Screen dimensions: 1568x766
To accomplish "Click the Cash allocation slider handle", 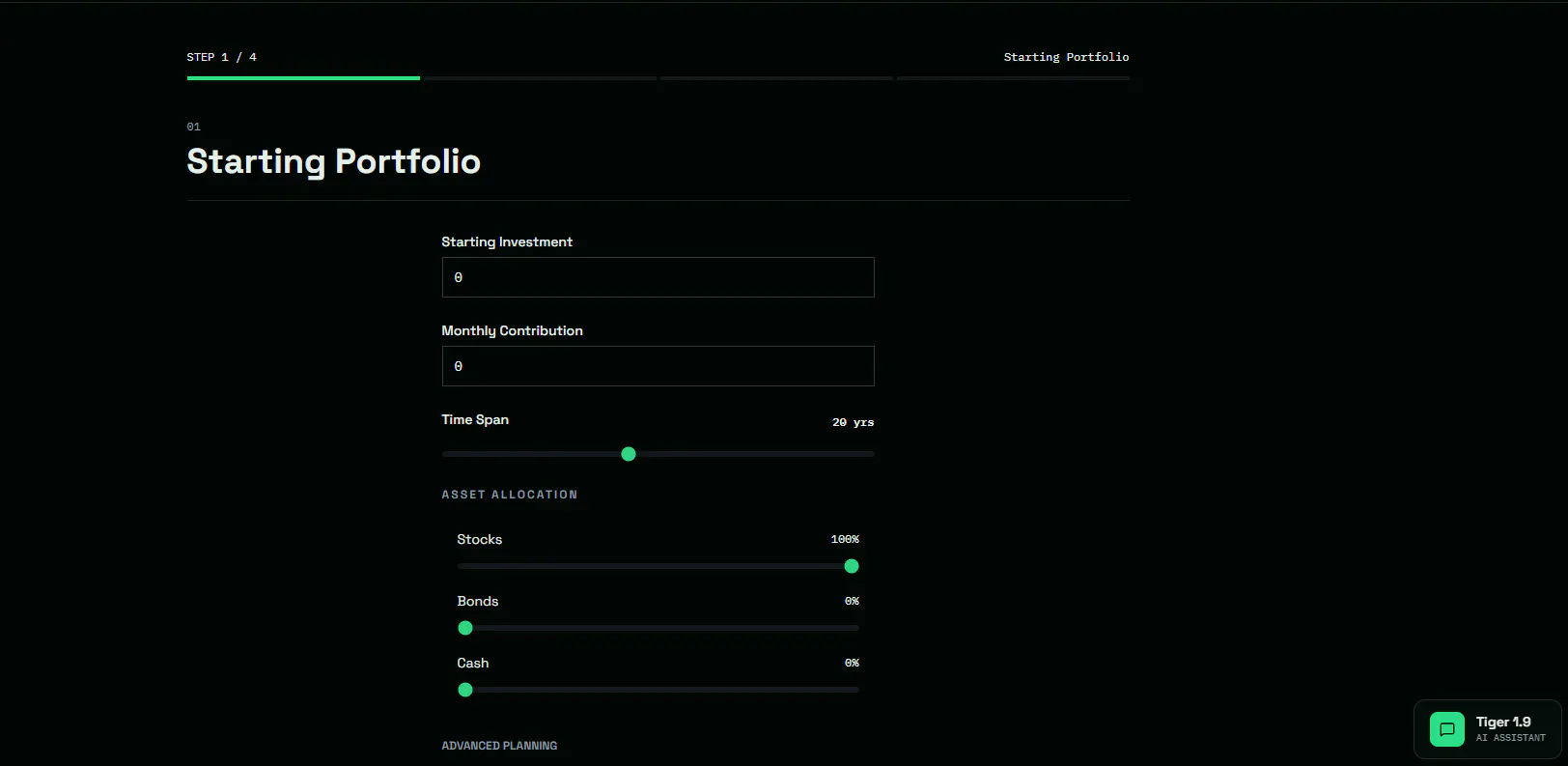I will [465, 690].
